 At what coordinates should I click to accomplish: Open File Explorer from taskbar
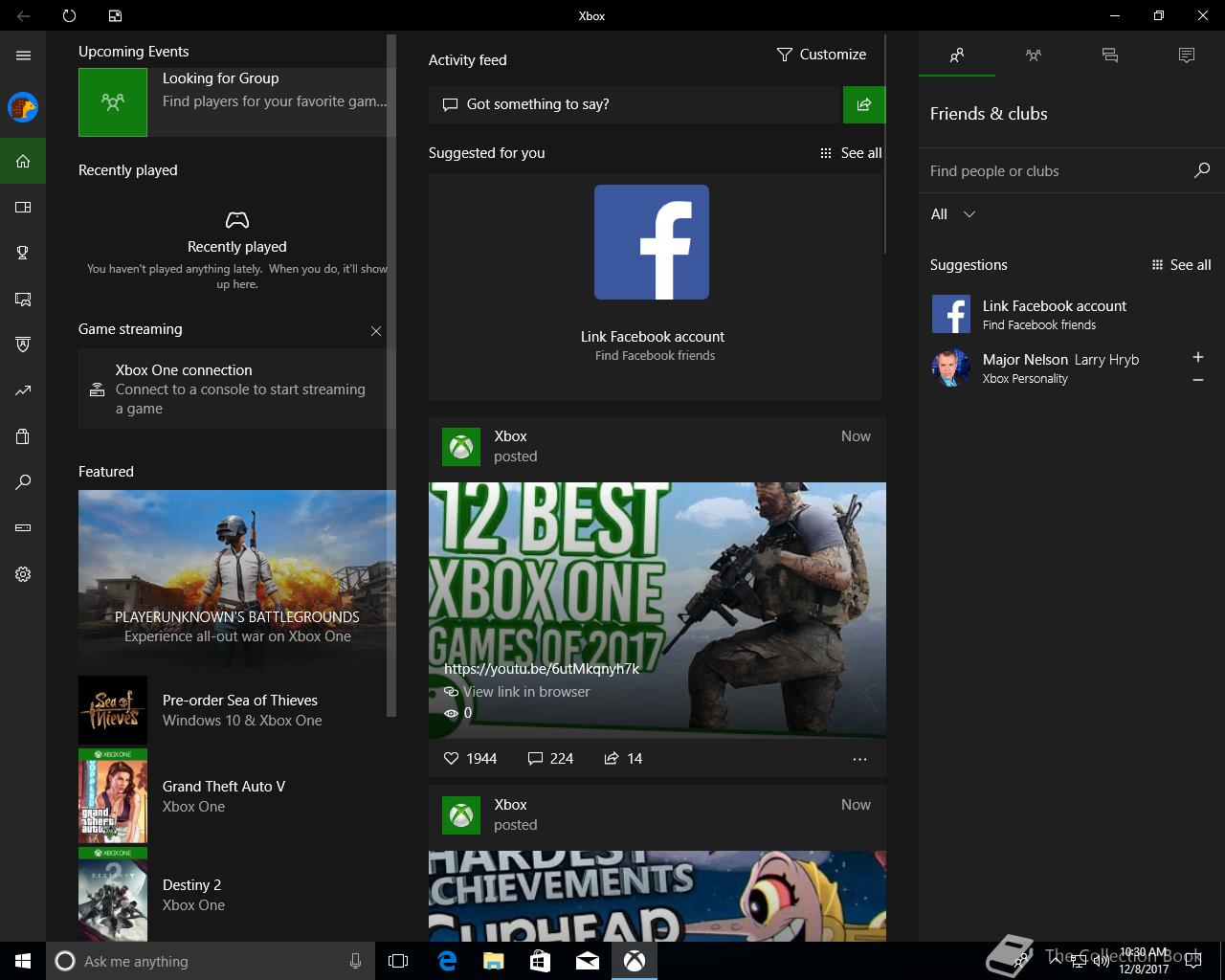[x=493, y=961]
